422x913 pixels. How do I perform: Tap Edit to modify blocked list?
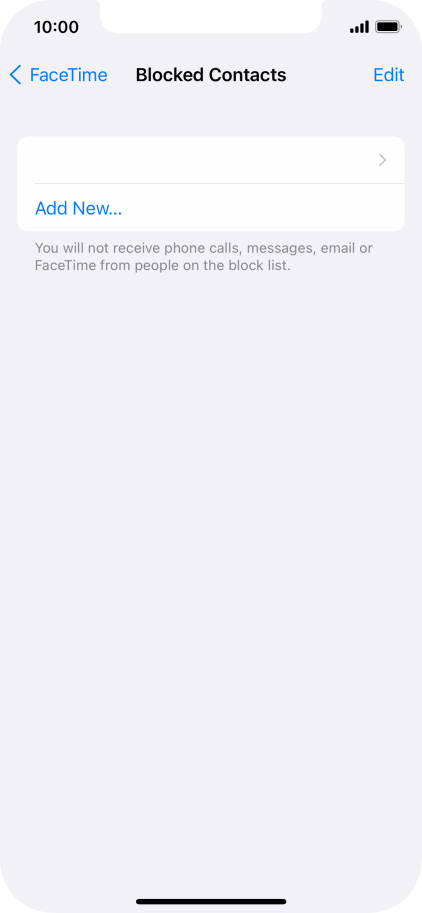[388, 75]
